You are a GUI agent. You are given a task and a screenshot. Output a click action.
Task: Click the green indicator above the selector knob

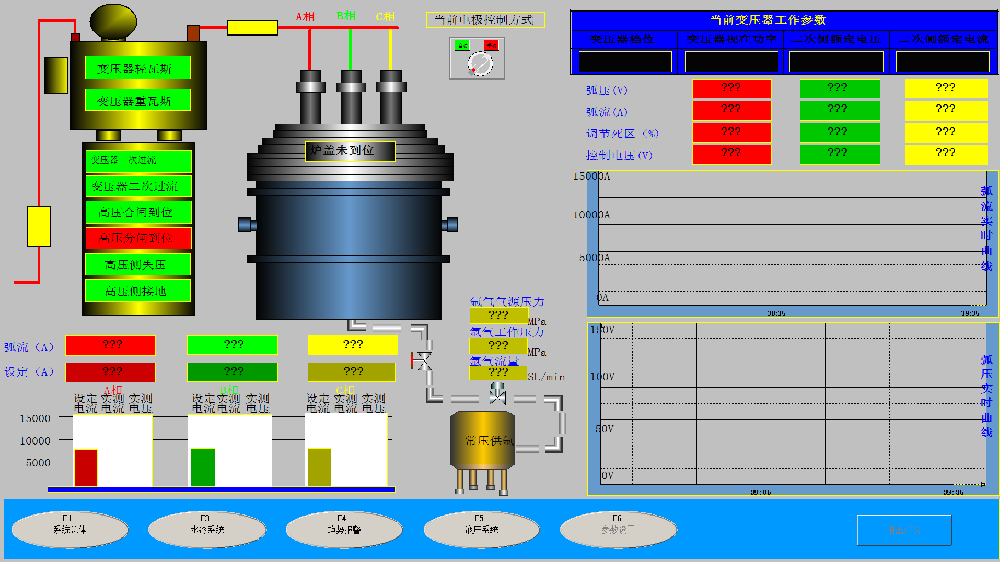click(462, 45)
